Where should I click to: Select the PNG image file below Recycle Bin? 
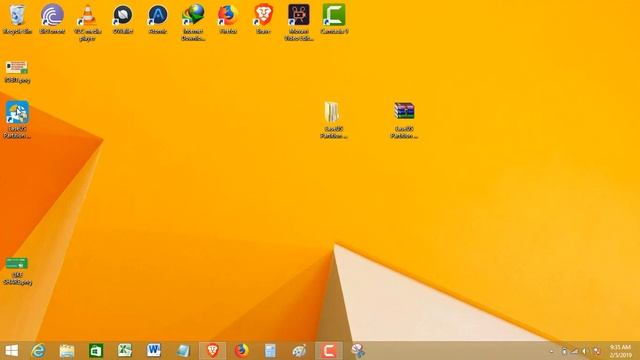tap(17, 72)
